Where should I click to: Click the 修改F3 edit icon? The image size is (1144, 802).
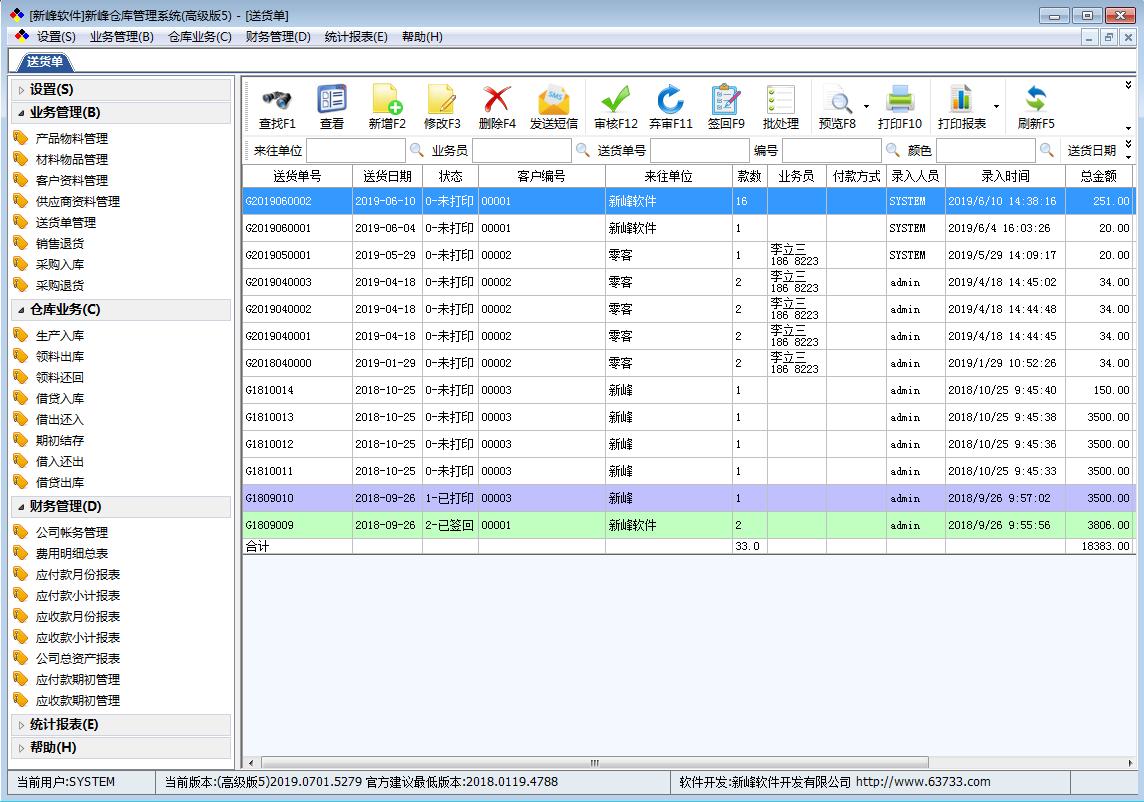(442, 100)
